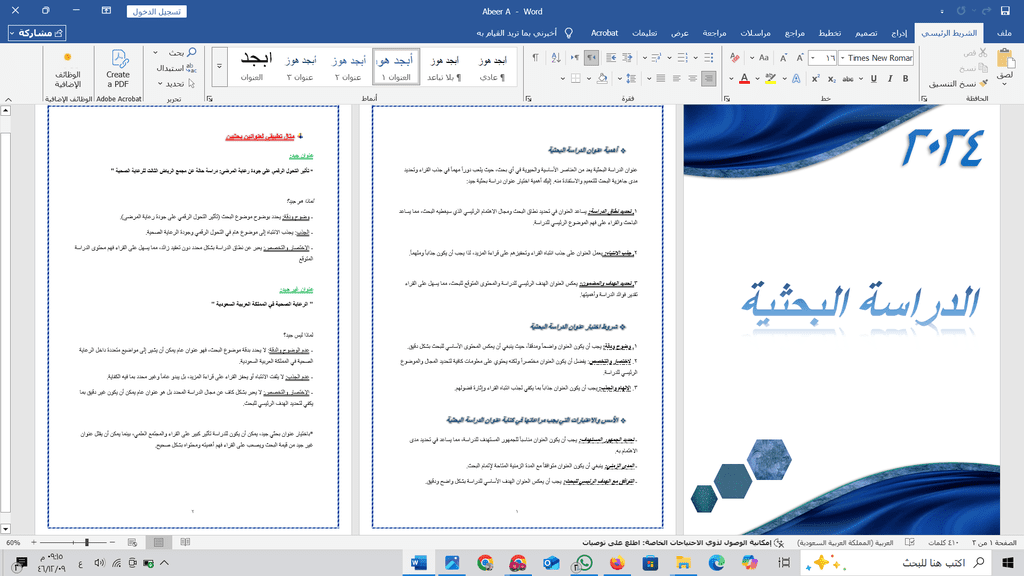Switch to the Design (تصميم) tab
The image size is (1024, 576).
866,33
